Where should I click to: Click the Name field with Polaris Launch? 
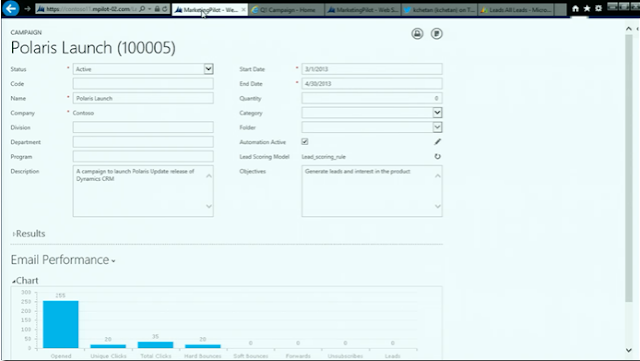click(x=143, y=98)
